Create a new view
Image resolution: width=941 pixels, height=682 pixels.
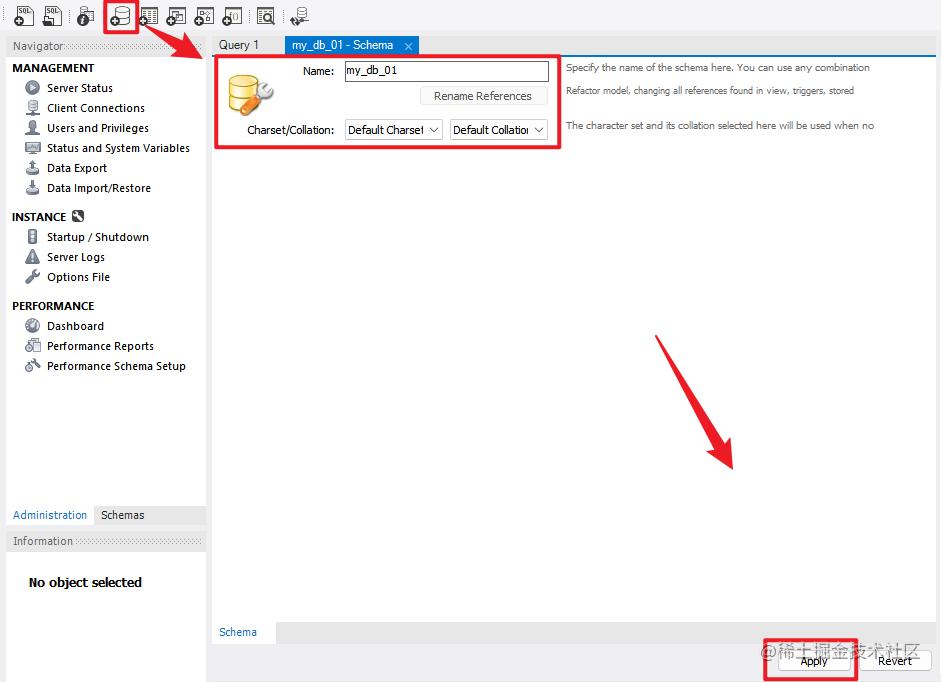coord(175,15)
